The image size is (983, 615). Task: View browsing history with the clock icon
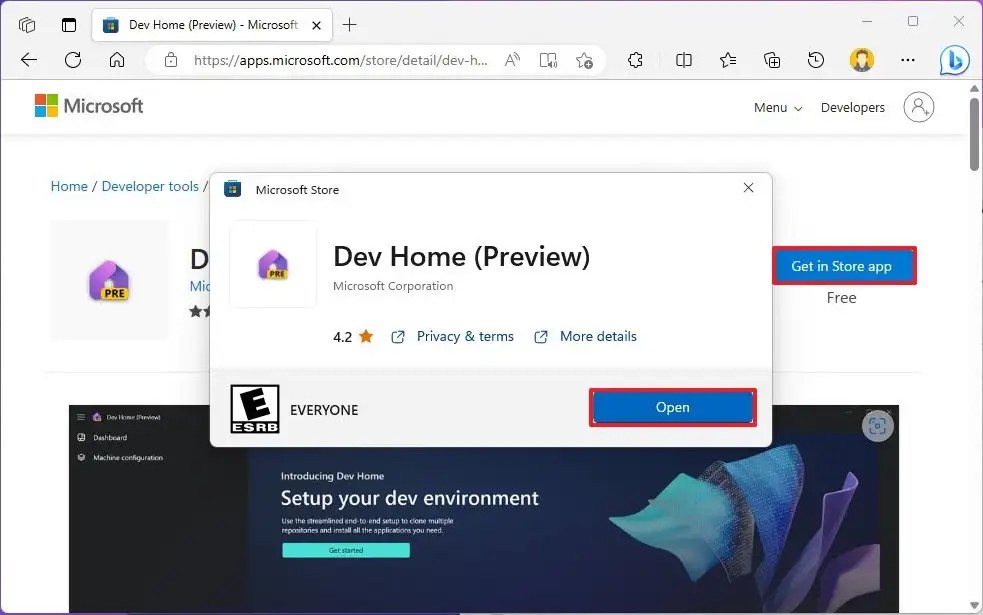coord(816,60)
